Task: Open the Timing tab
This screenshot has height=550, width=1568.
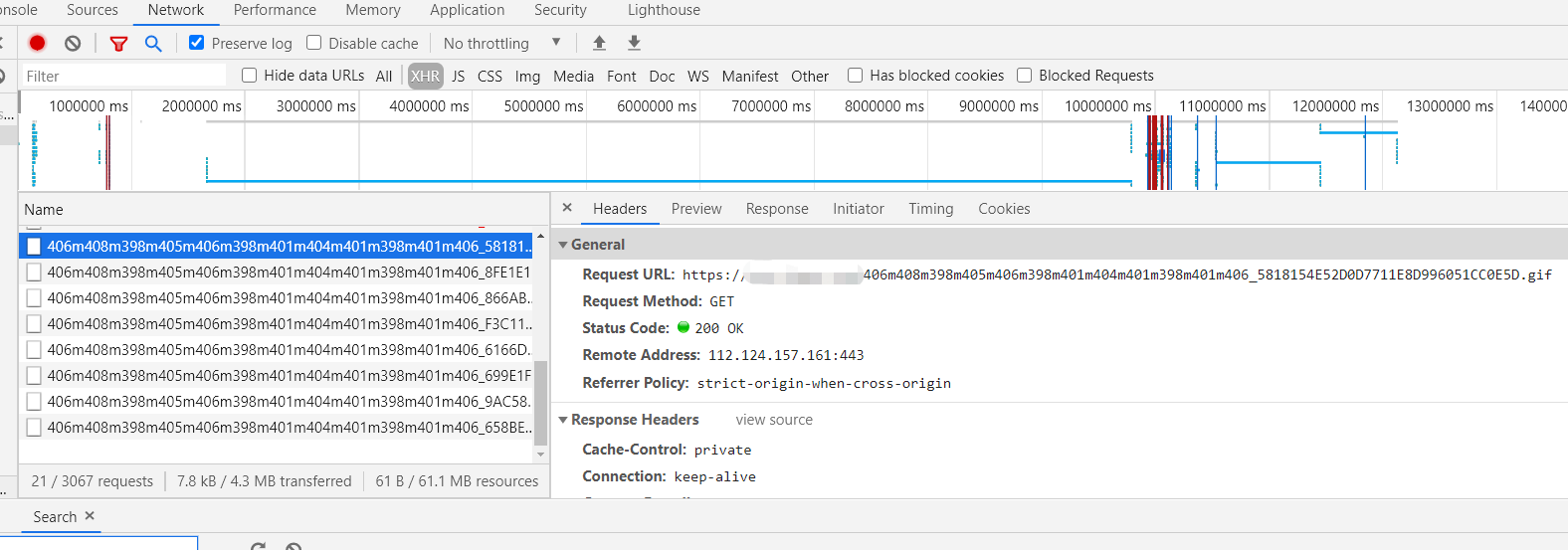Action: 931,209
